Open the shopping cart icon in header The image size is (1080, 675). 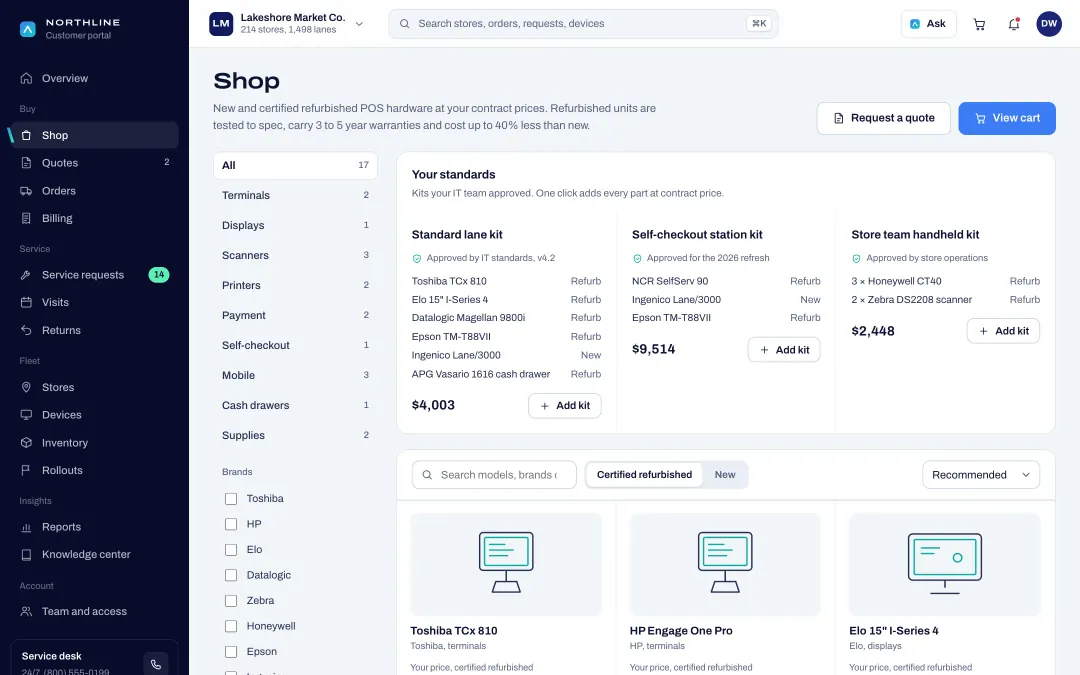click(979, 24)
